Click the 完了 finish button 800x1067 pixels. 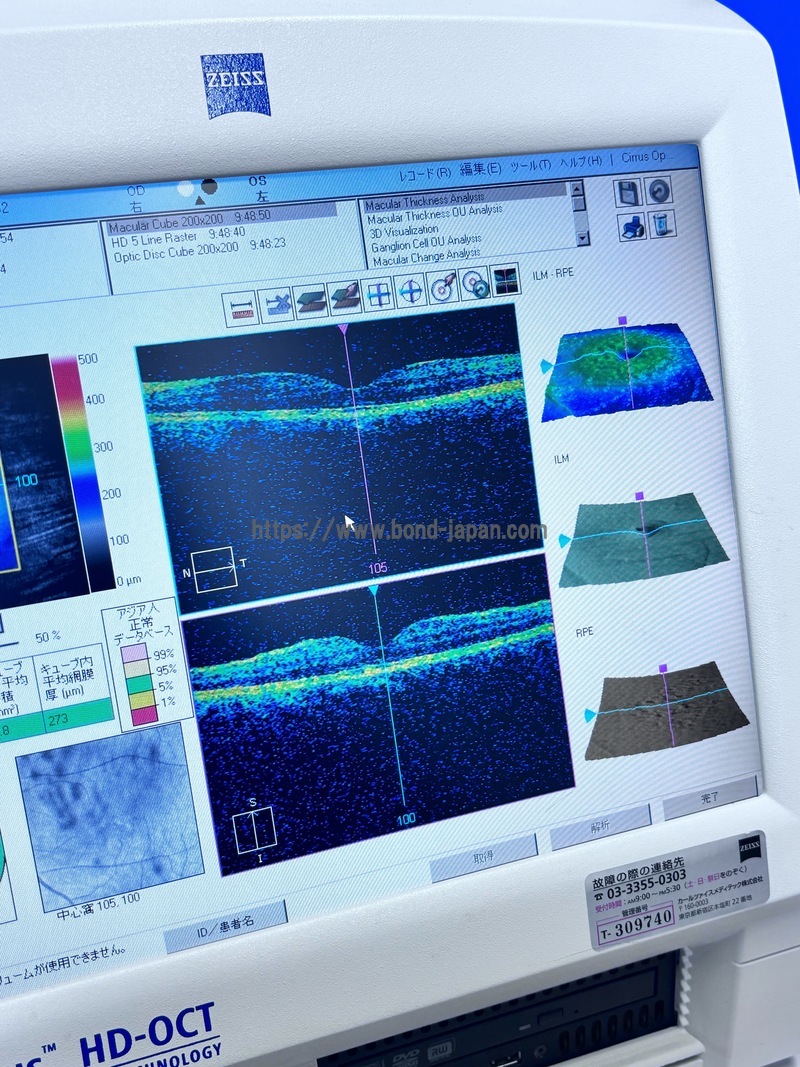tap(710, 797)
